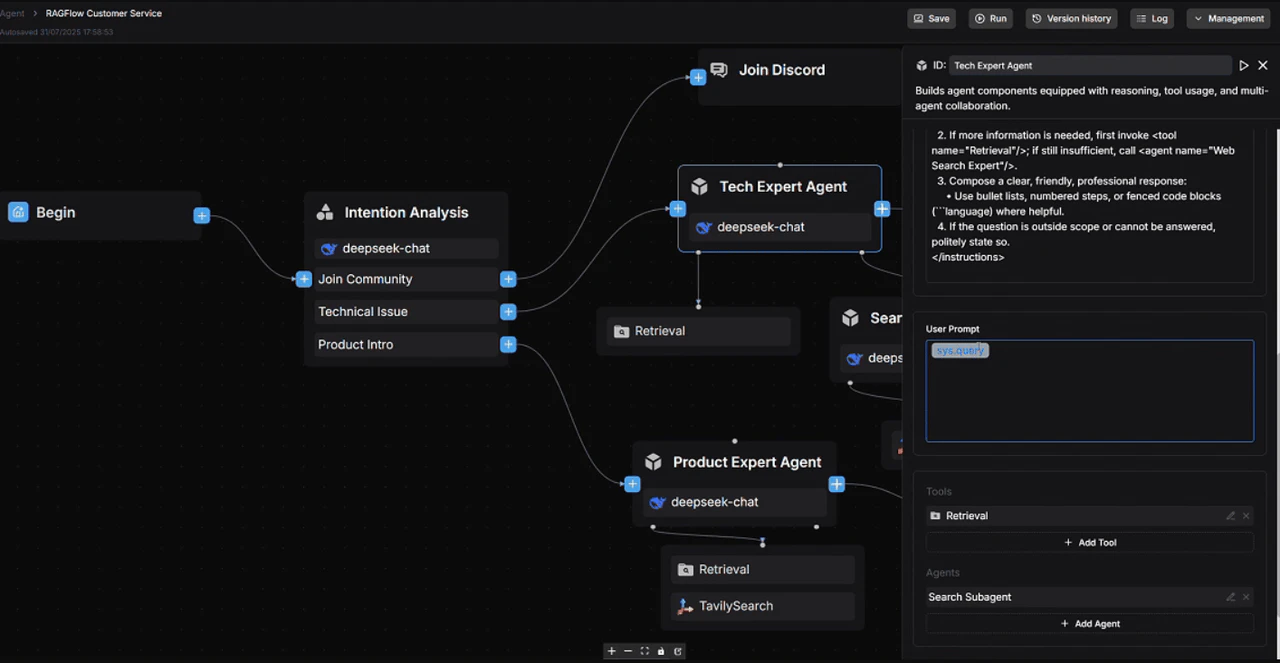Remove the Search Subagent entry
1280x663 pixels.
point(1246,597)
